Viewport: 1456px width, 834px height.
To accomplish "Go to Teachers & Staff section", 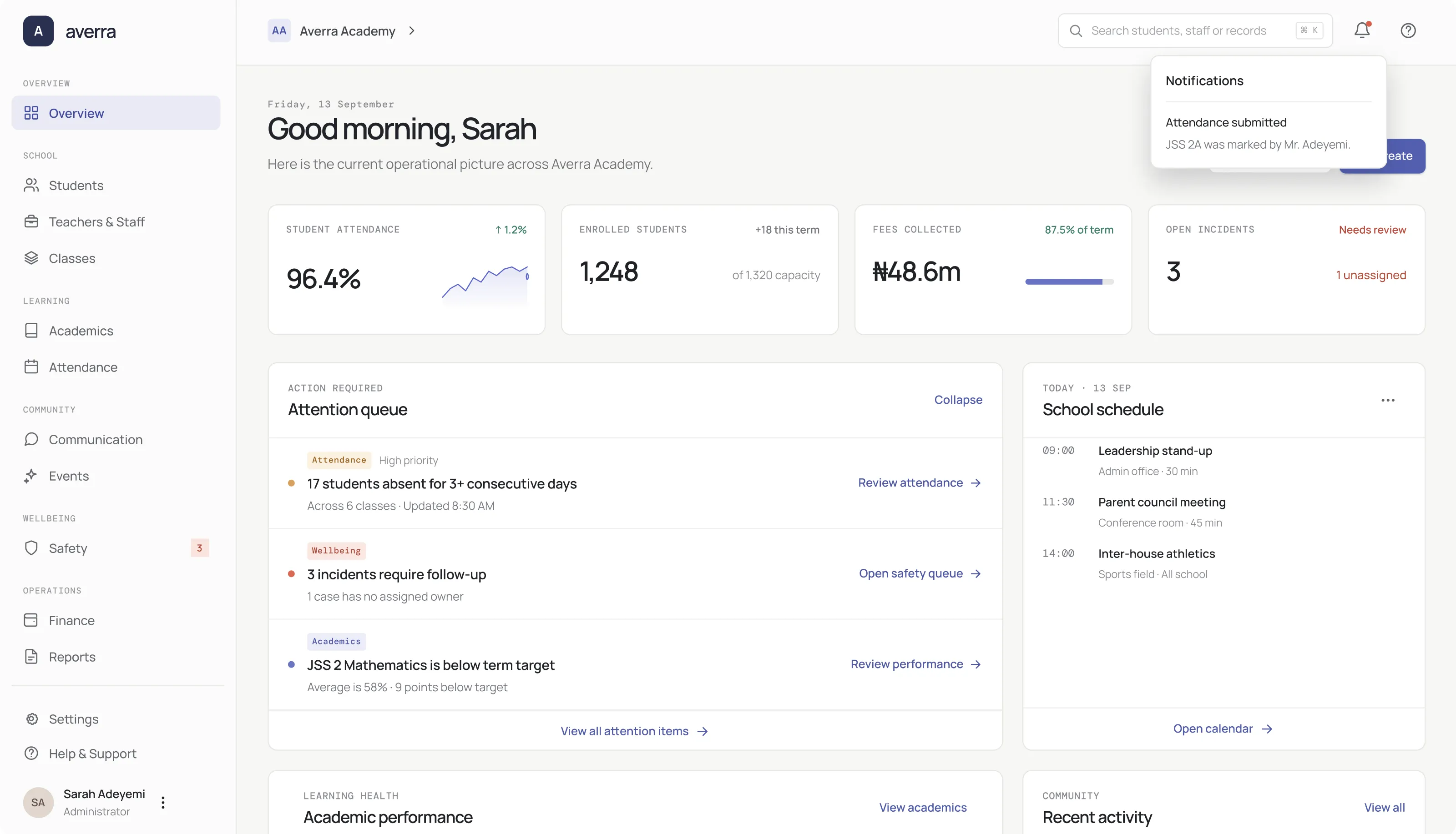I will (116, 221).
